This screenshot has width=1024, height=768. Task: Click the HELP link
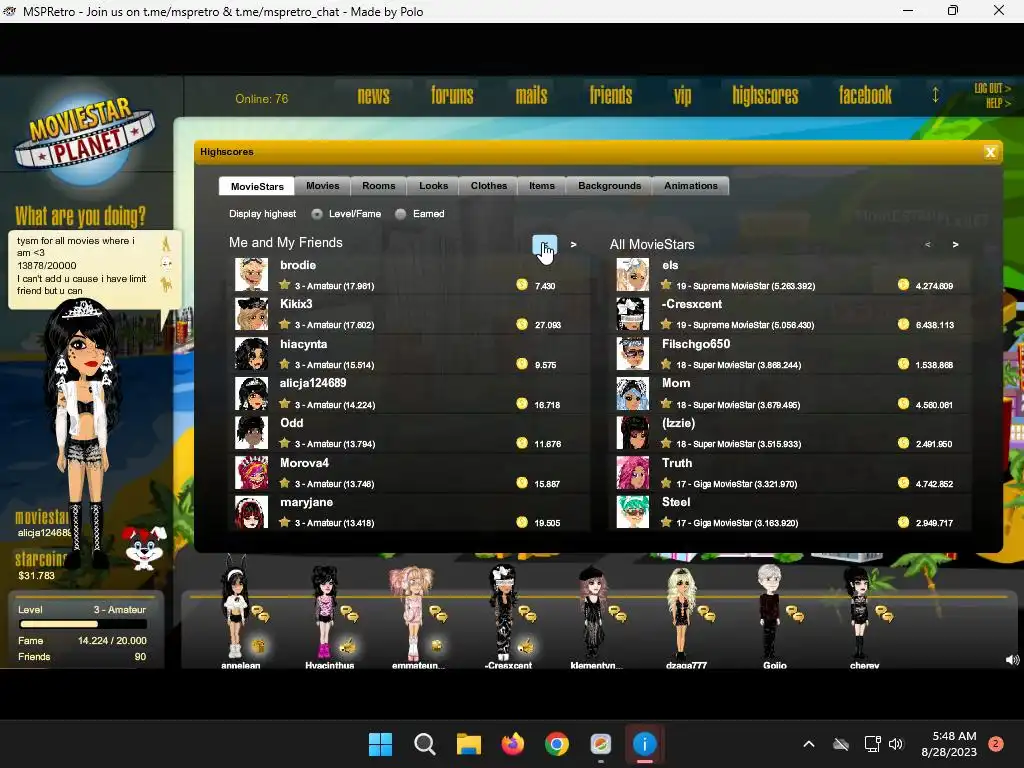coord(998,103)
